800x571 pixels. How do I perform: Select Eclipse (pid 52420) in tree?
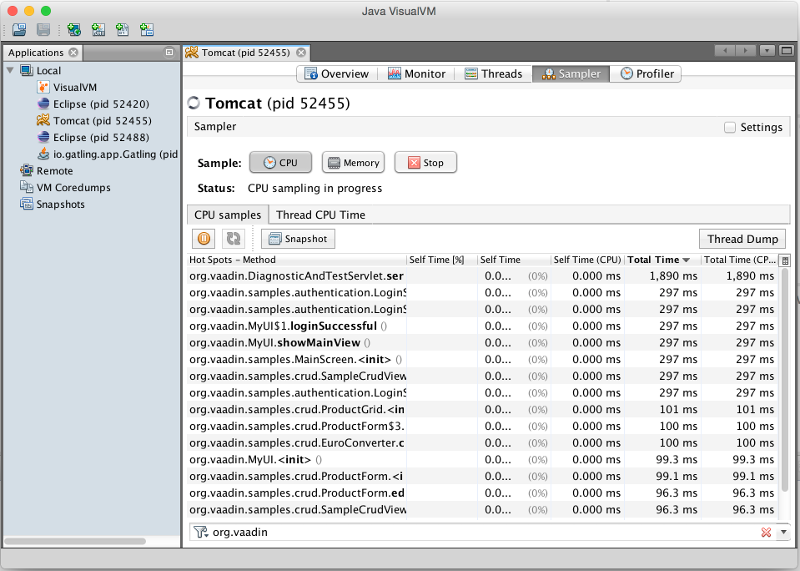(93, 104)
